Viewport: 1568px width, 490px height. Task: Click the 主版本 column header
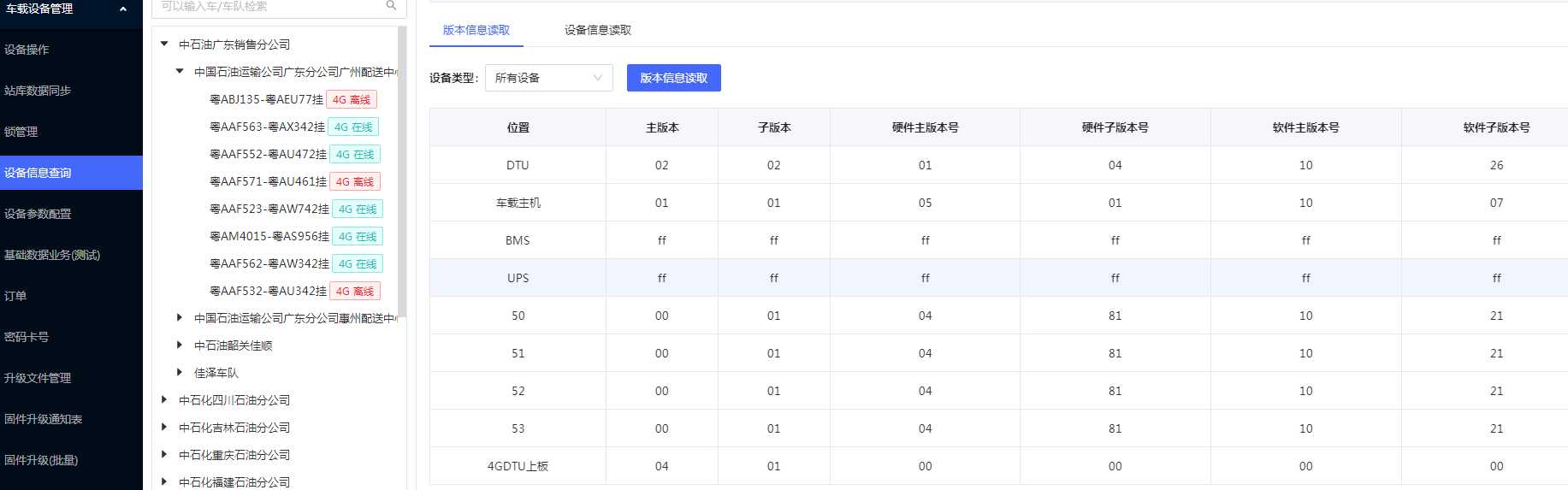[x=662, y=127]
